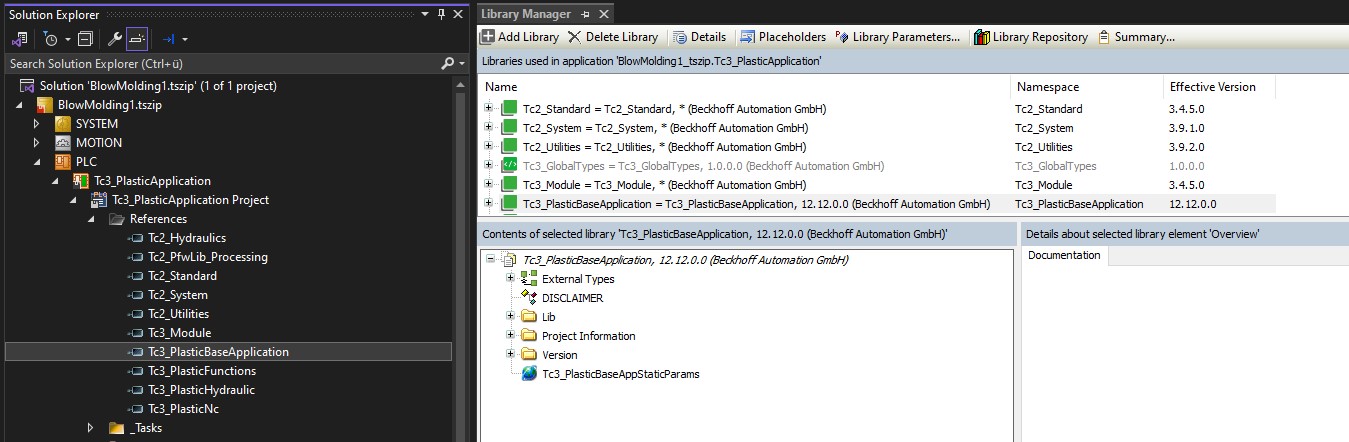Pin the Library Manager tab
Viewport: 1349px width, 442px height.
click(x=586, y=14)
